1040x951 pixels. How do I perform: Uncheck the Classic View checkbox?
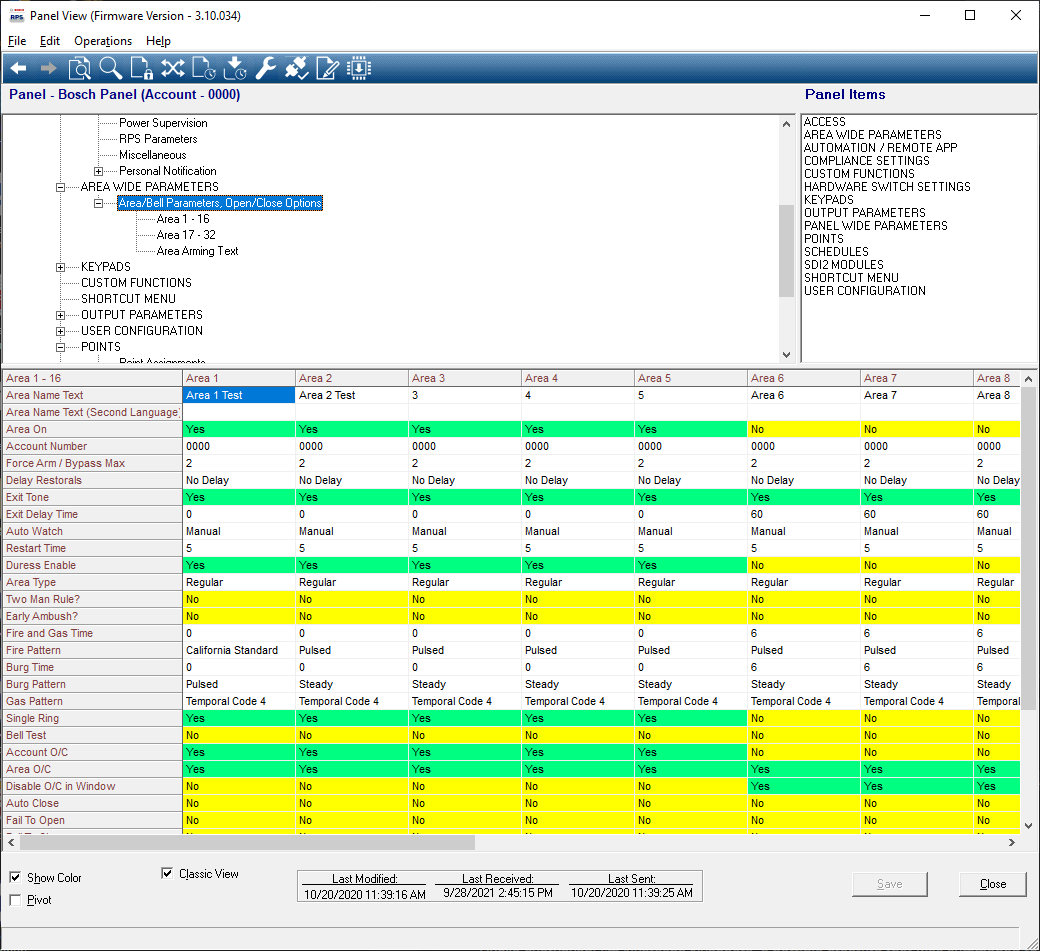point(167,874)
